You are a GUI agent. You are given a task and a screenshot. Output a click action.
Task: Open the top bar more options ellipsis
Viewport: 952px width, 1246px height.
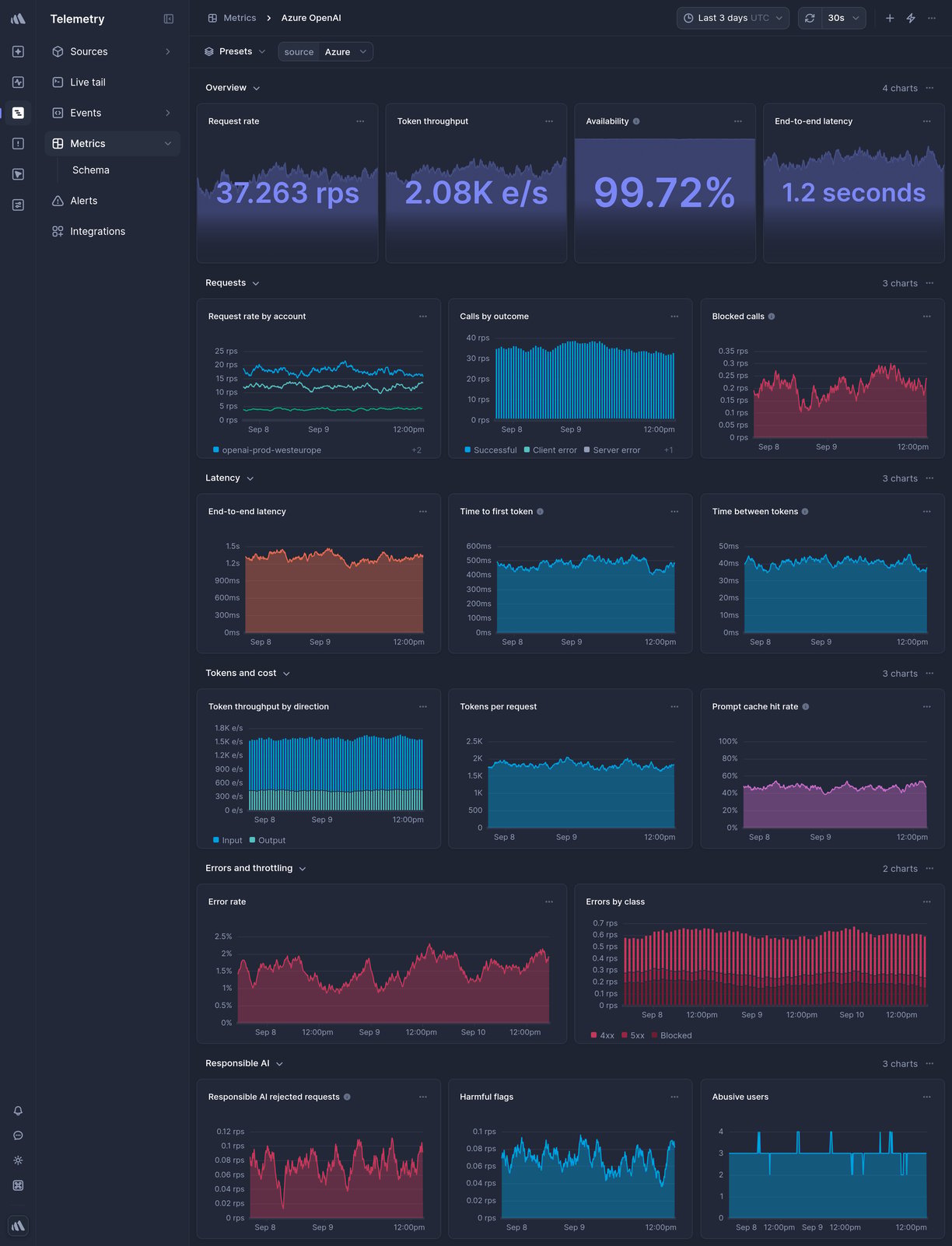932,18
